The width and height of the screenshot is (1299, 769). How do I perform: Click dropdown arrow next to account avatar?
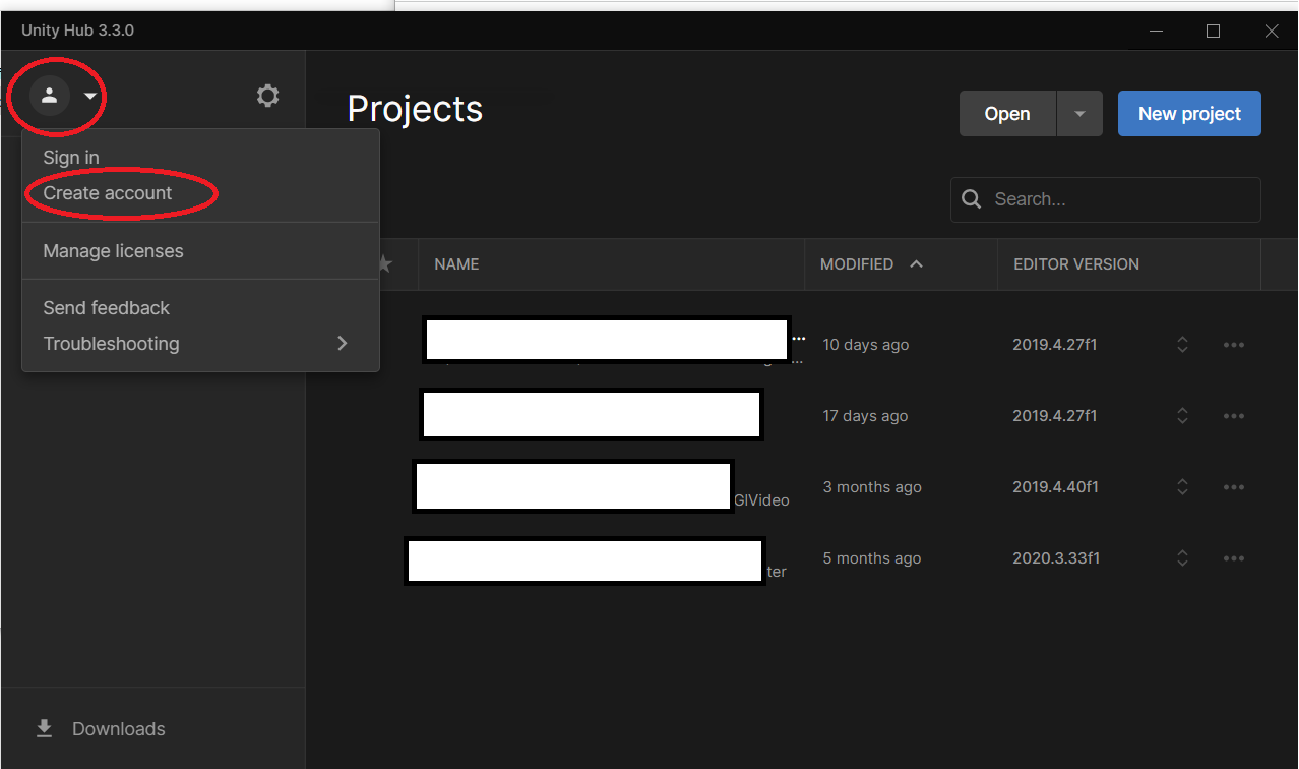click(x=91, y=97)
